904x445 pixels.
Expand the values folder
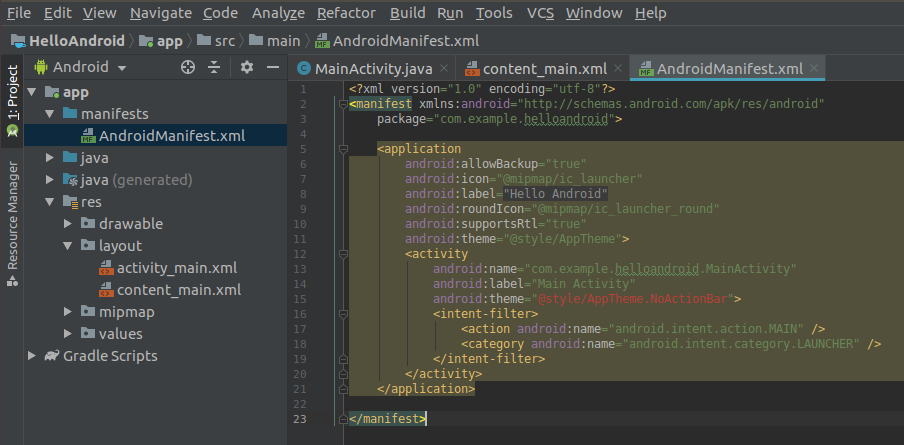coord(68,334)
